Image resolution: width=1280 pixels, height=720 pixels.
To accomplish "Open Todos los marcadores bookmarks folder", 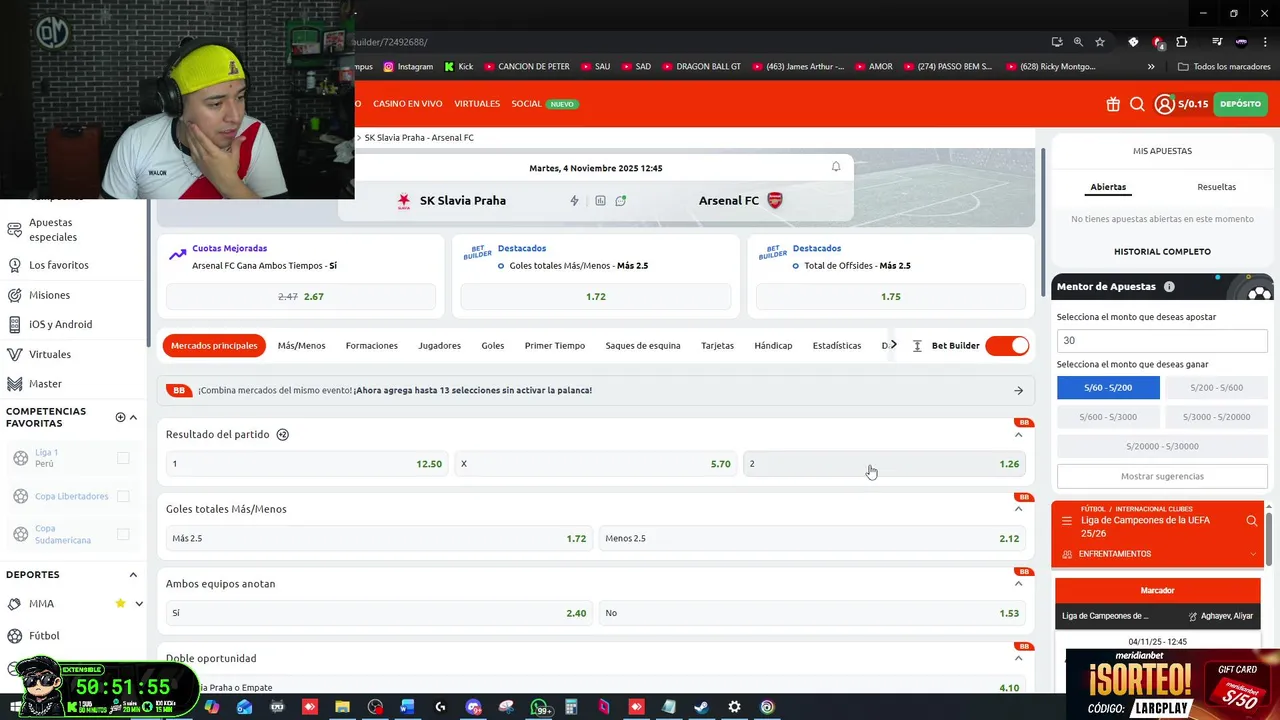I will point(1225,67).
